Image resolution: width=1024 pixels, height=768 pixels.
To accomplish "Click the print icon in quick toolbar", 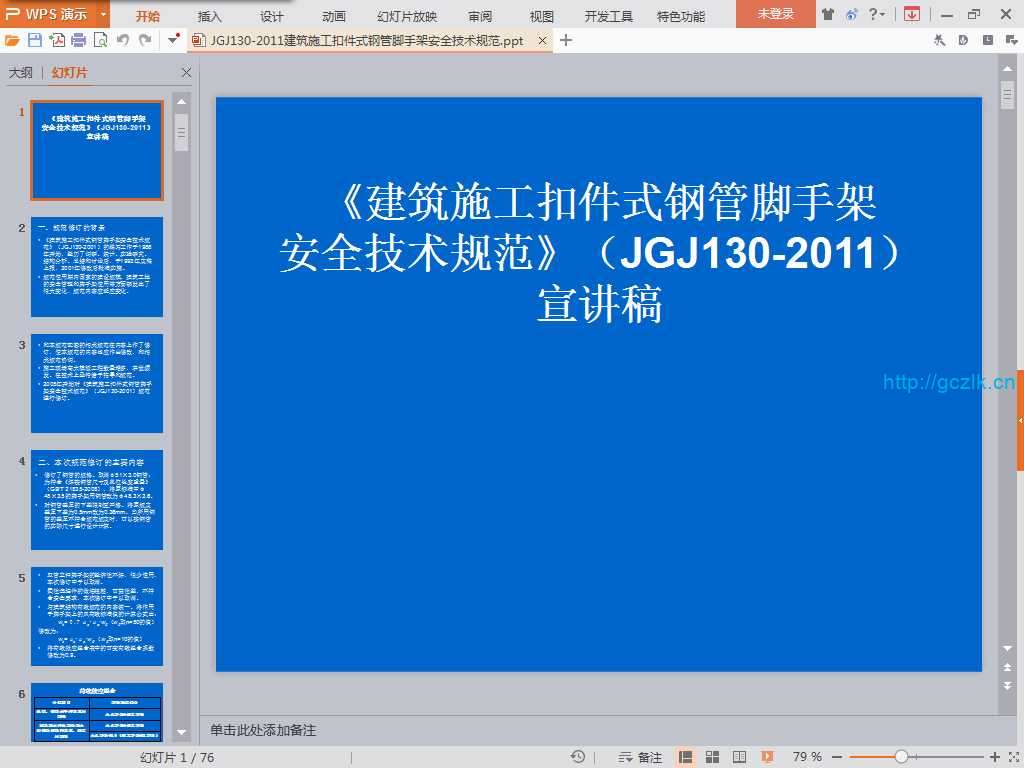I will pos(78,40).
